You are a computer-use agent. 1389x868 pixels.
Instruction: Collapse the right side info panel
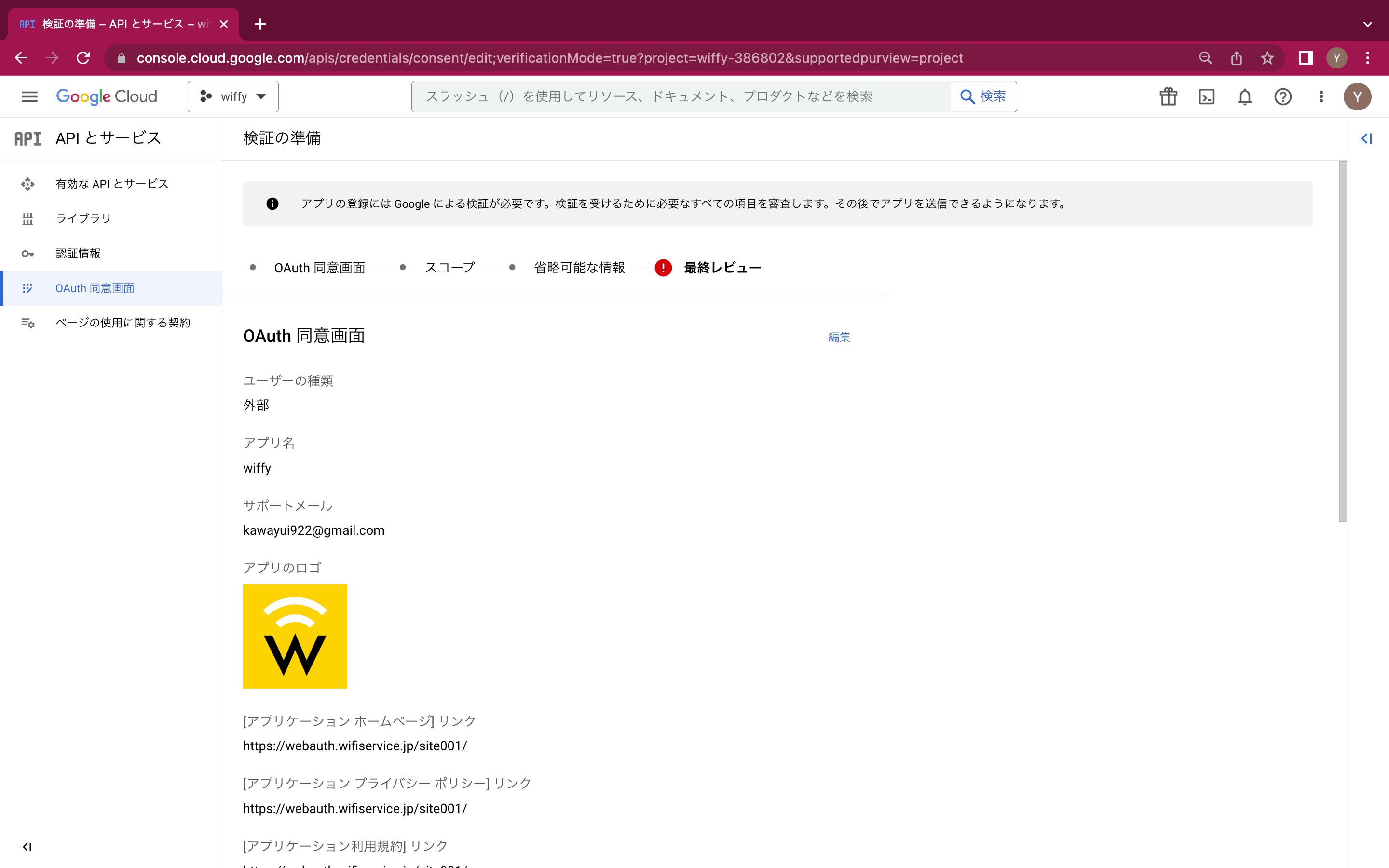(x=1367, y=138)
